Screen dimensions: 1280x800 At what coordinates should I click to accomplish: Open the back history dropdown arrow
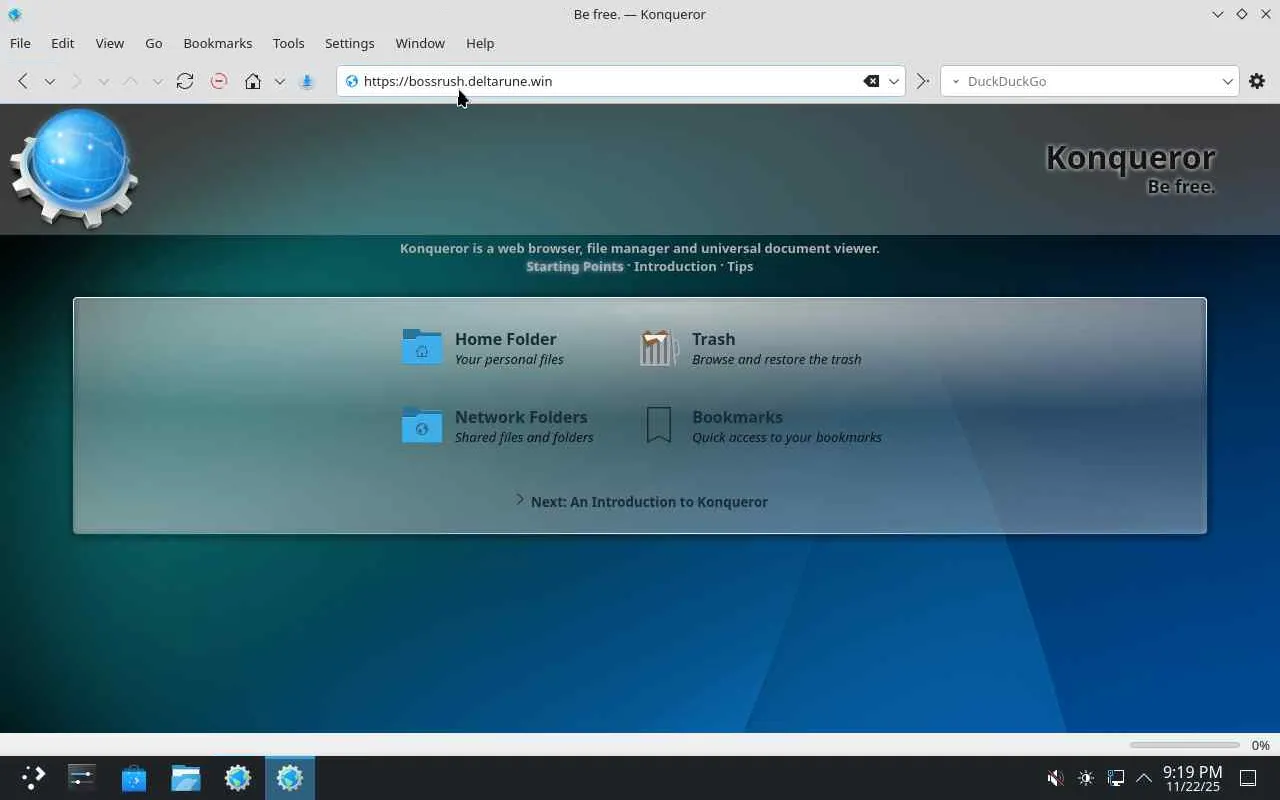(x=49, y=81)
